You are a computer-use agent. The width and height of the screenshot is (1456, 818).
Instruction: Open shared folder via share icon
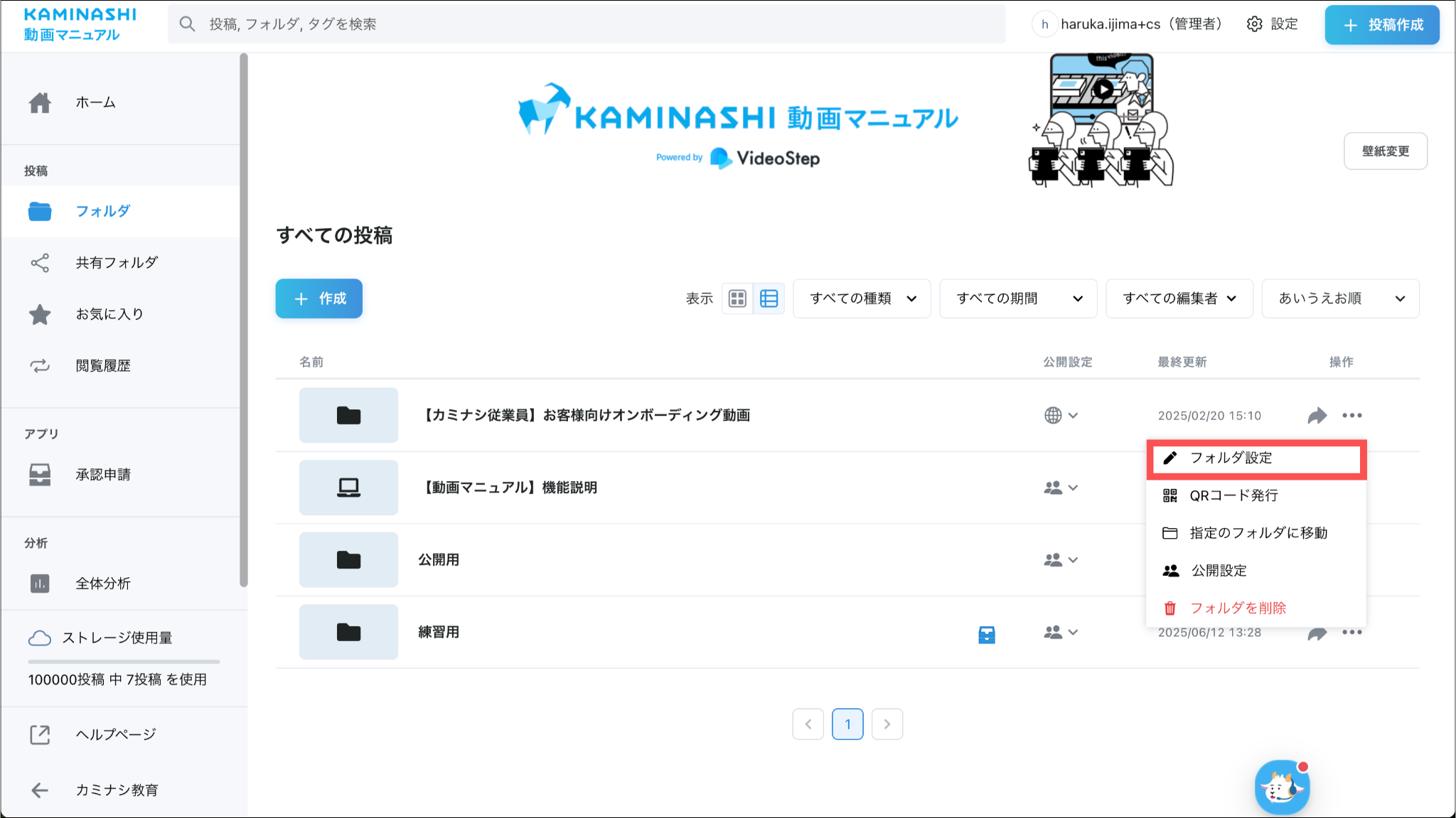point(40,263)
